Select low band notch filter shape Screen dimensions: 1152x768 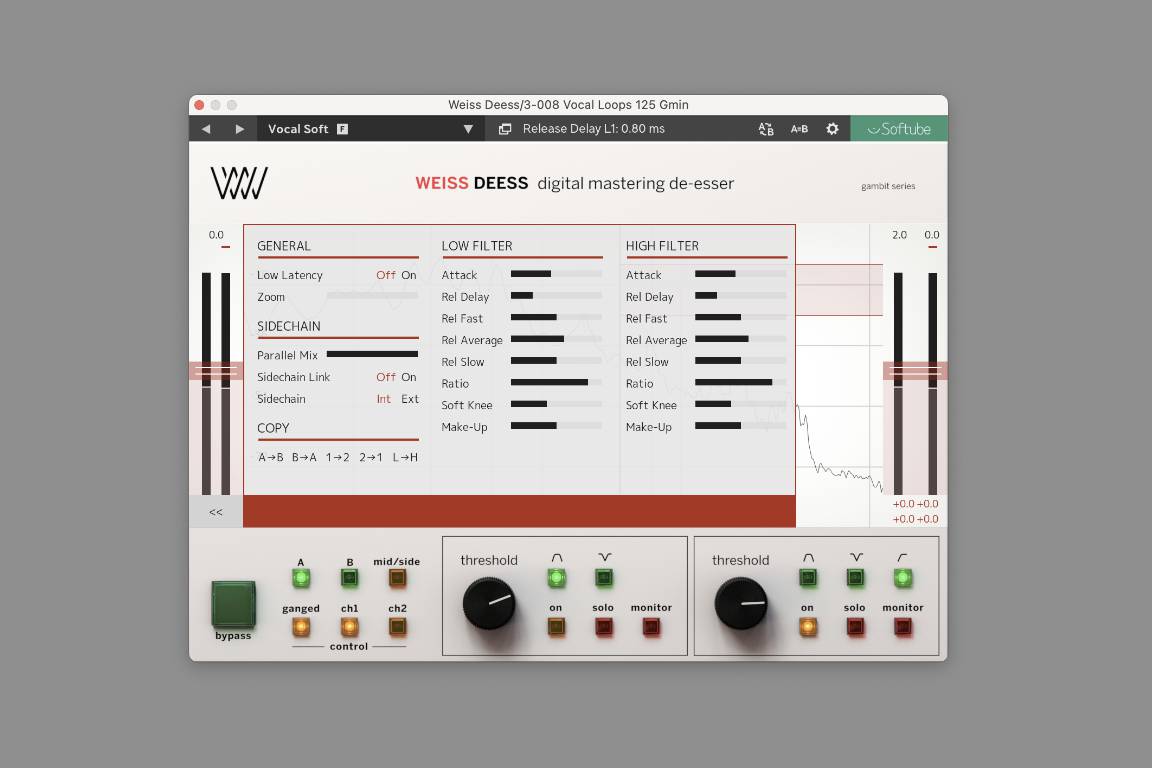(604, 578)
